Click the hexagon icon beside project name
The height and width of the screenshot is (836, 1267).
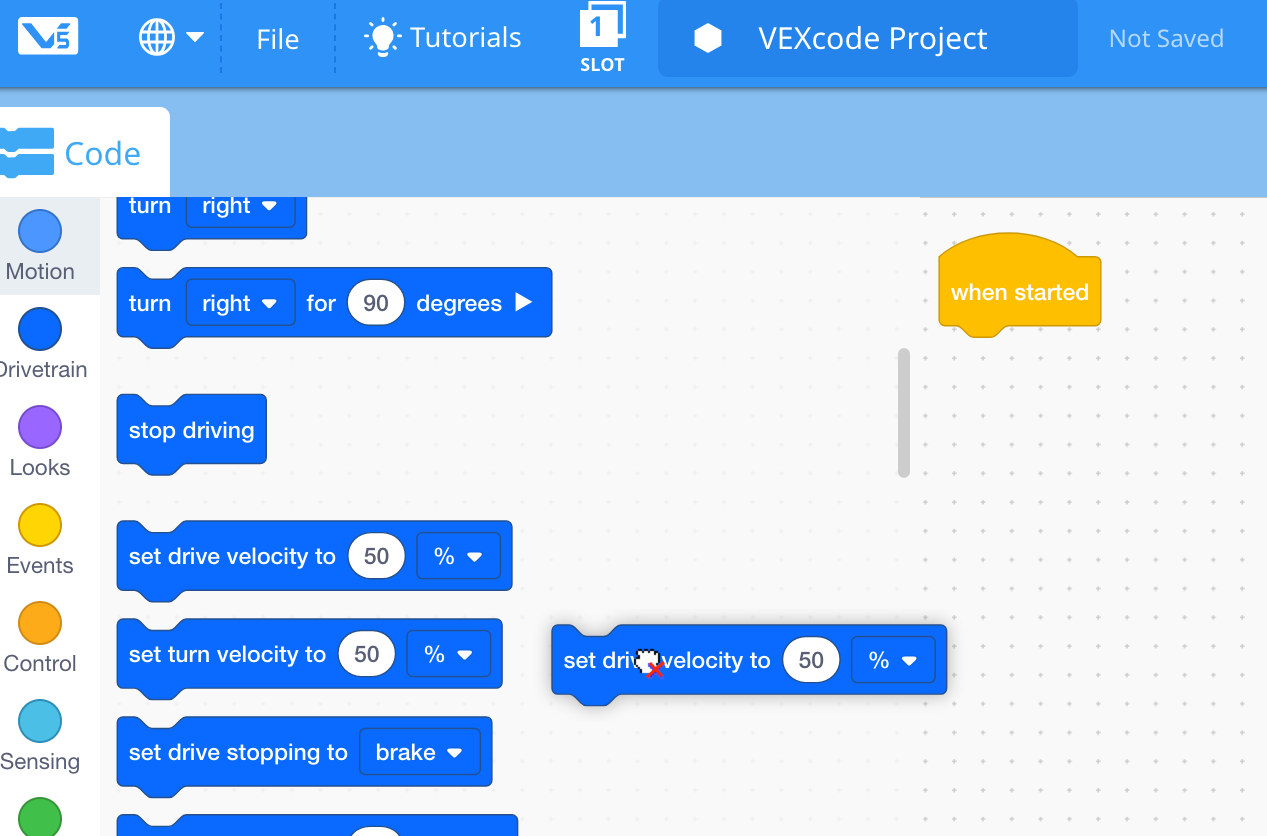[708, 39]
